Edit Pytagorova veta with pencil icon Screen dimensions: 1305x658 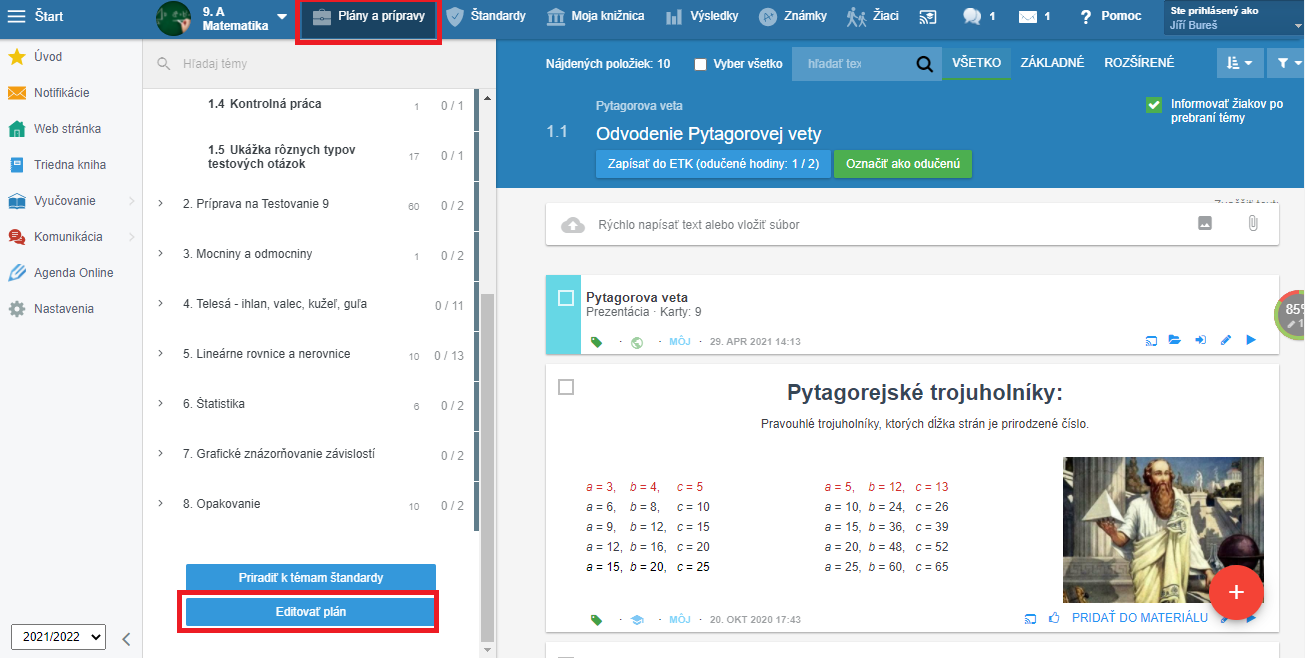tap(1226, 341)
